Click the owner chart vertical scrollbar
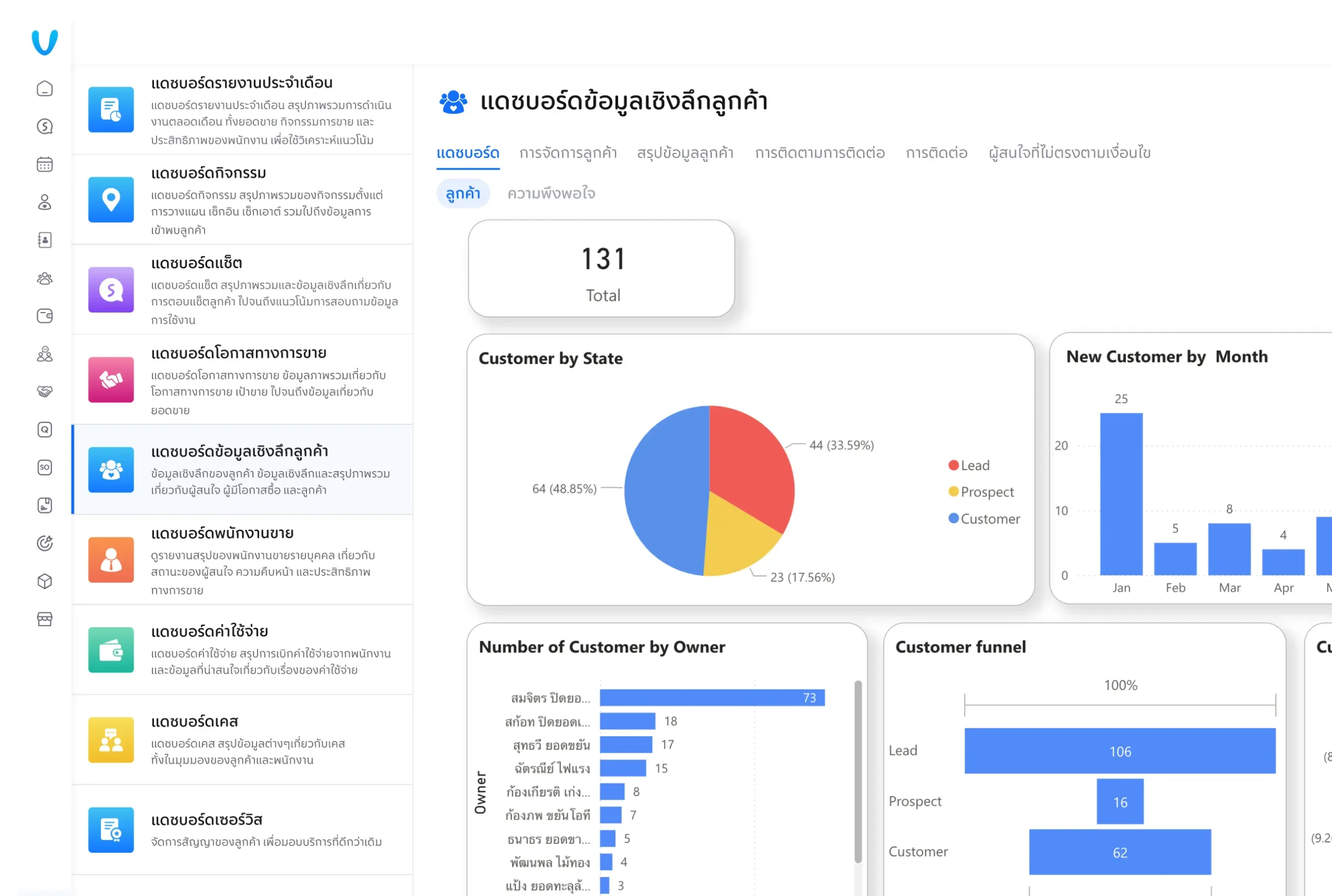 tap(858, 771)
